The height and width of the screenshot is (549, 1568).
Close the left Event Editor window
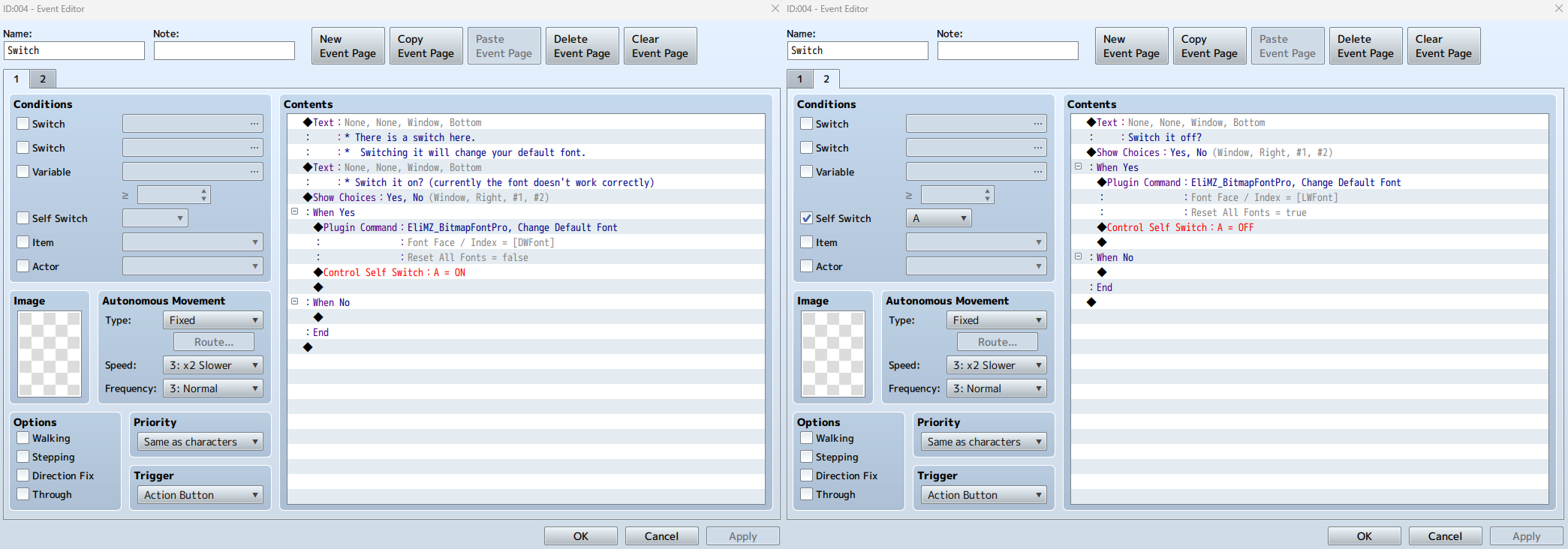775,8
